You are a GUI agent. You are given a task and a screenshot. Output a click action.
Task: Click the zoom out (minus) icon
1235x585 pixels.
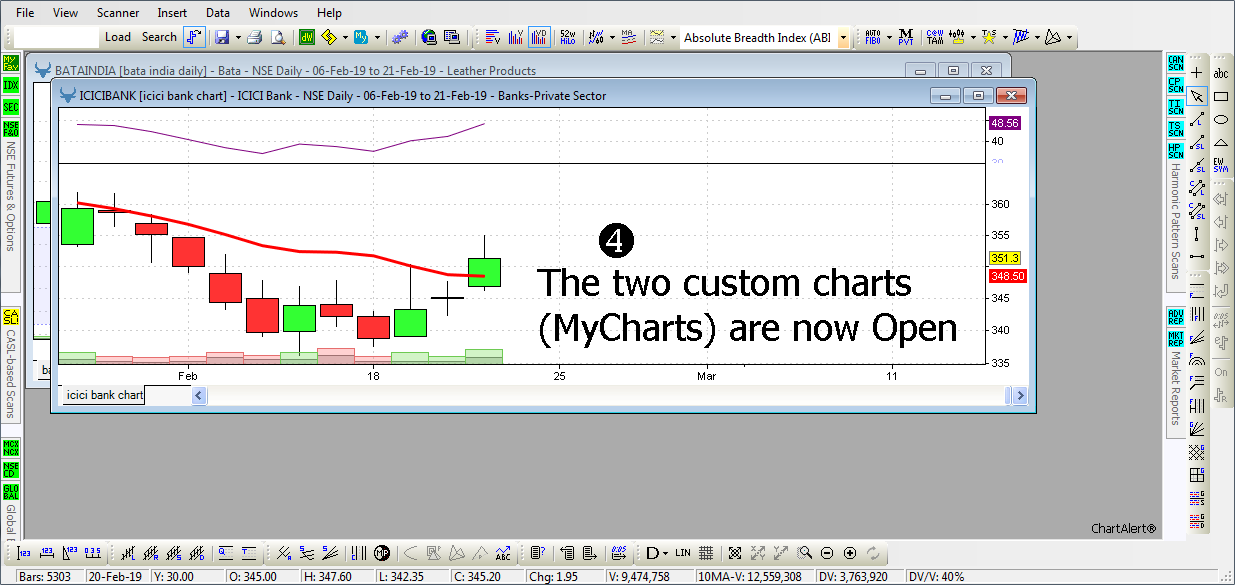tap(828, 553)
